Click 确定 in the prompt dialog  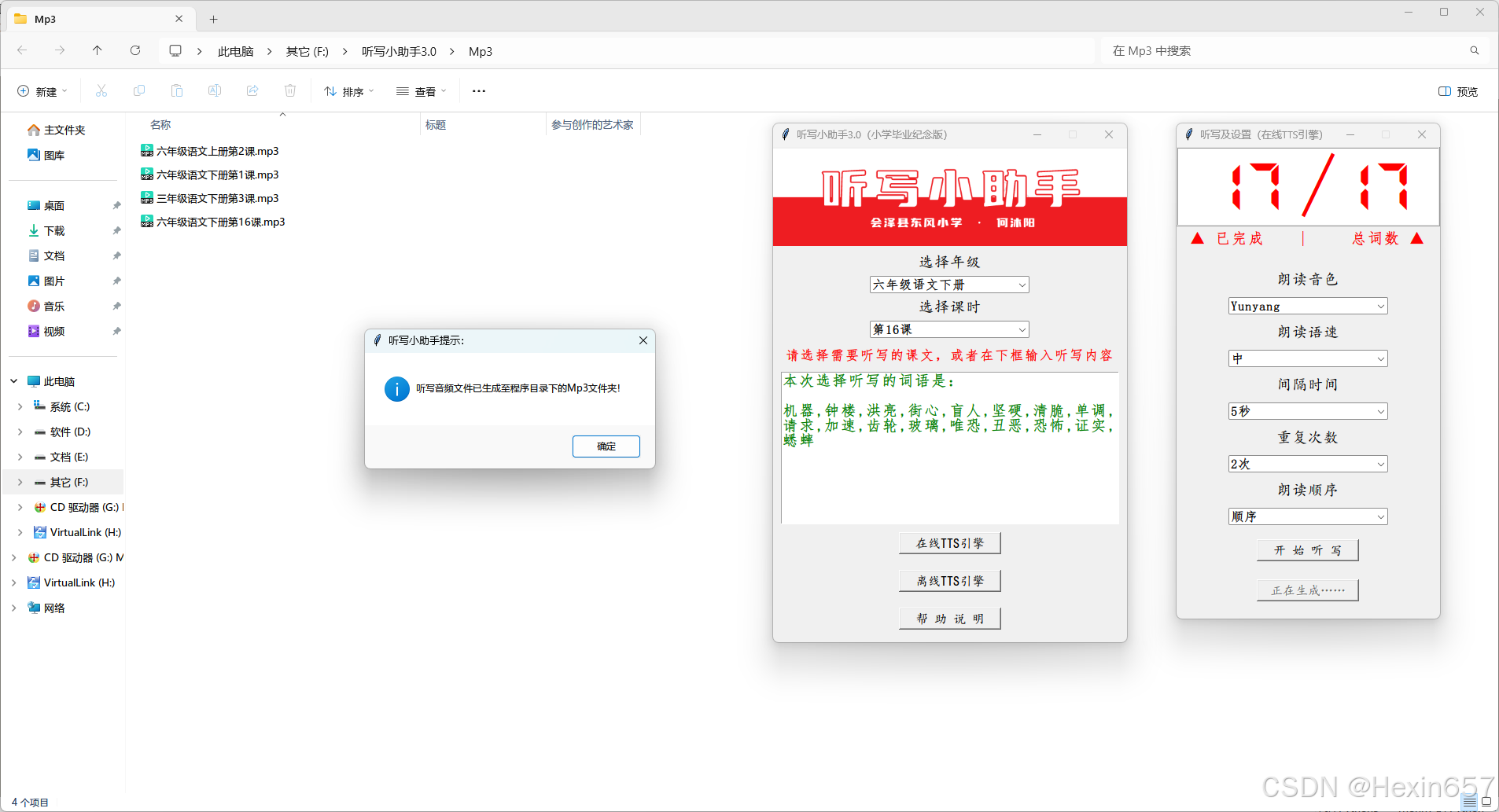[x=606, y=446]
